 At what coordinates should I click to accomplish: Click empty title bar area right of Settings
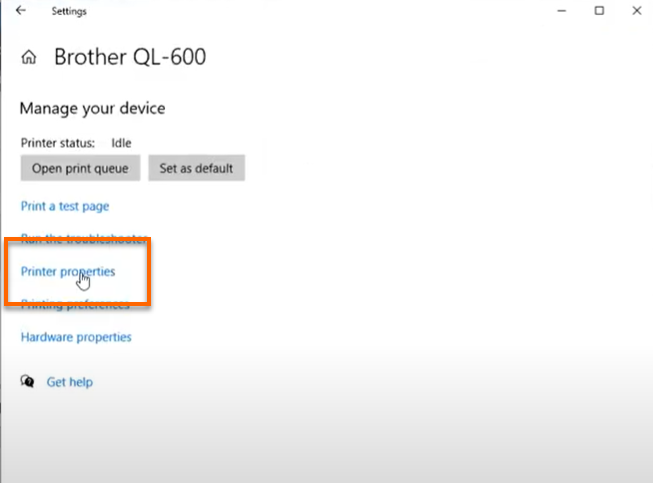pyautogui.click(x=300, y=11)
